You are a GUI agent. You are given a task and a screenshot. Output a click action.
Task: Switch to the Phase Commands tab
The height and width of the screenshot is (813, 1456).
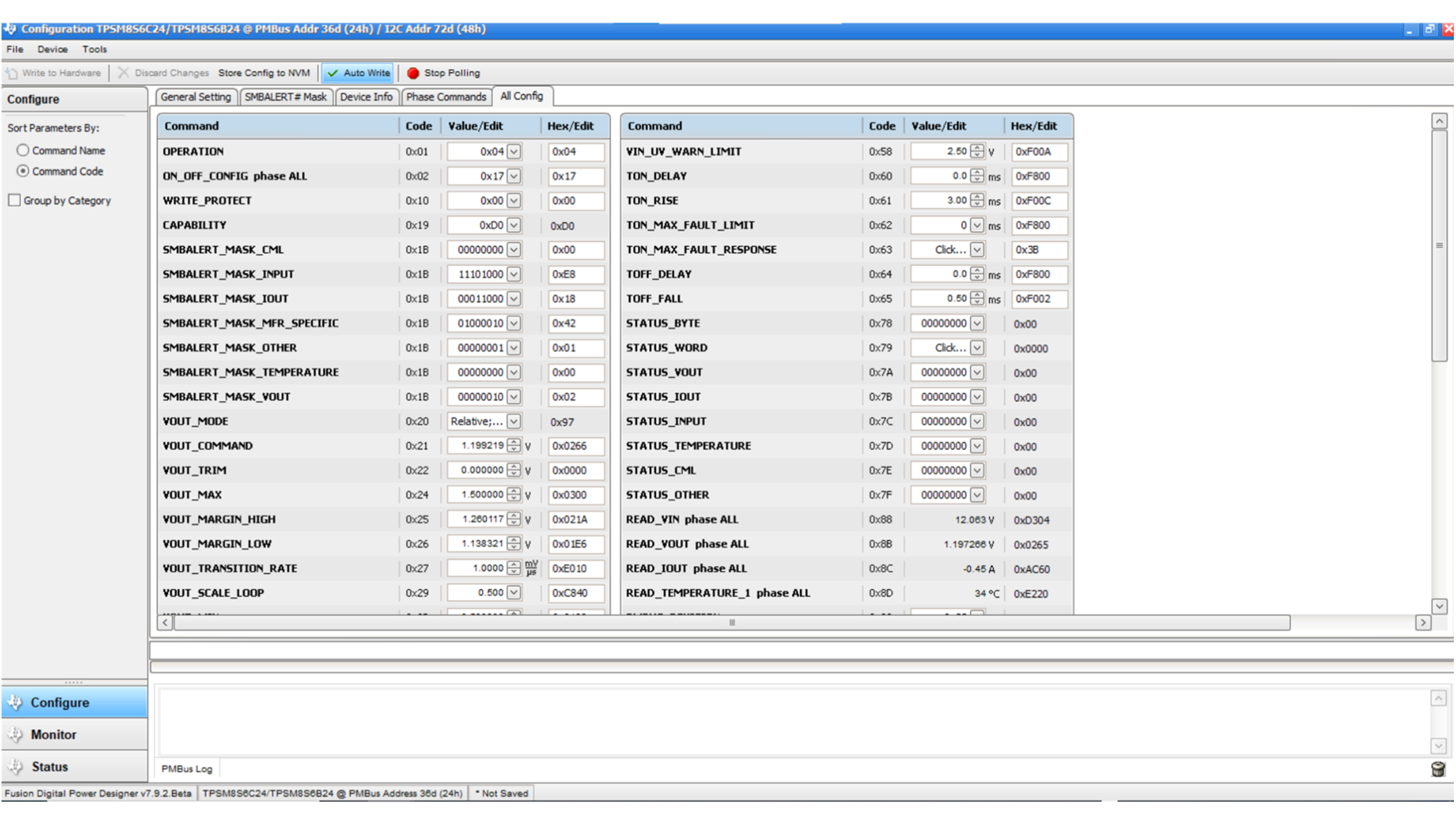click(x=446, y=96)
